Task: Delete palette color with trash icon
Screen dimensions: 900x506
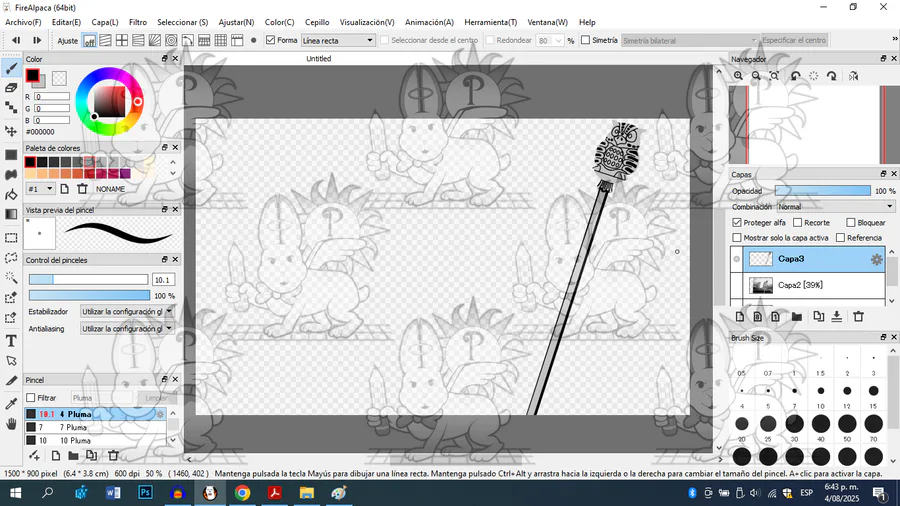Action: [83, 189]
